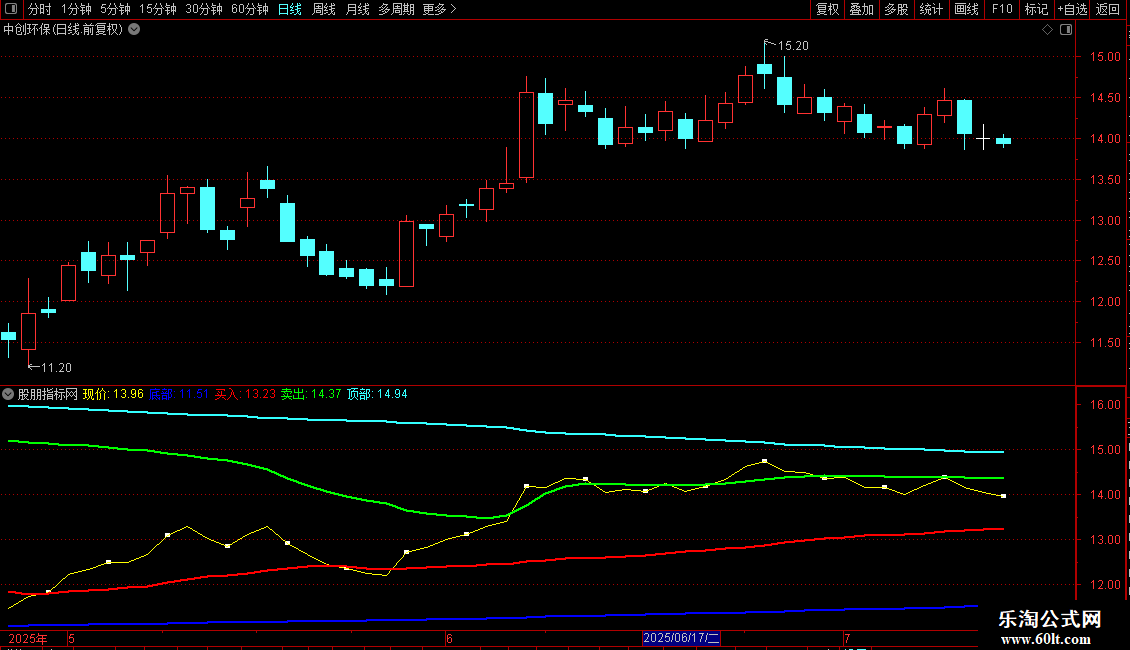
Task: Click the white cross doji candle near 14.00
Action: (x=983, y=138)
